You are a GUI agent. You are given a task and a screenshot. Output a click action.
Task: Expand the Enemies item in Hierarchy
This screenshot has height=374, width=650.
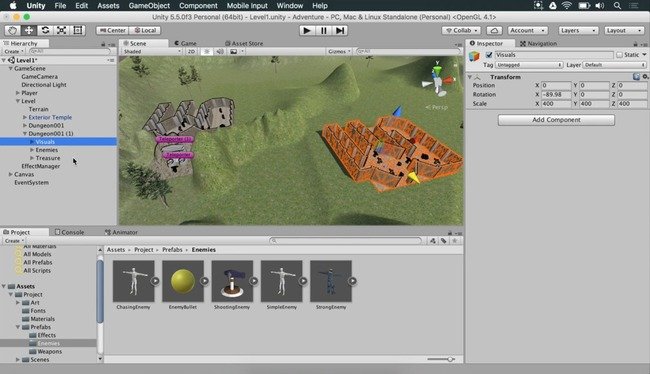point(32,150)
